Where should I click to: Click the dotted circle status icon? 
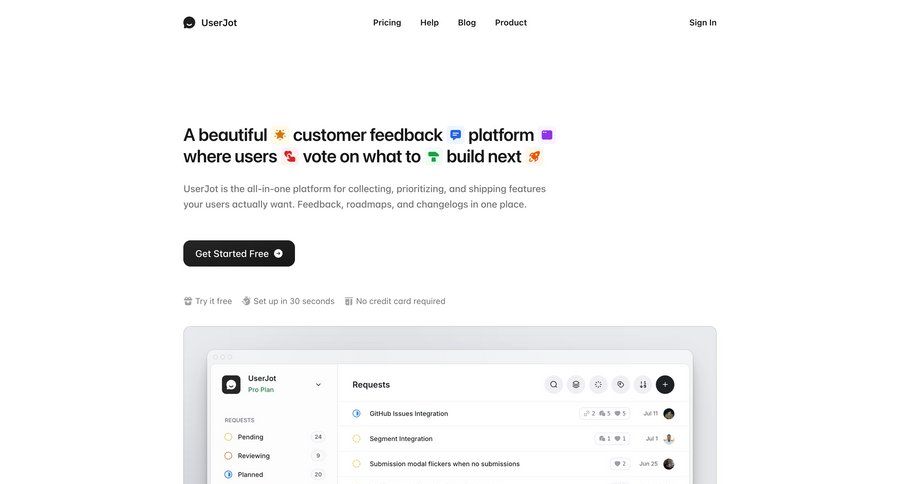click(598, 384)
